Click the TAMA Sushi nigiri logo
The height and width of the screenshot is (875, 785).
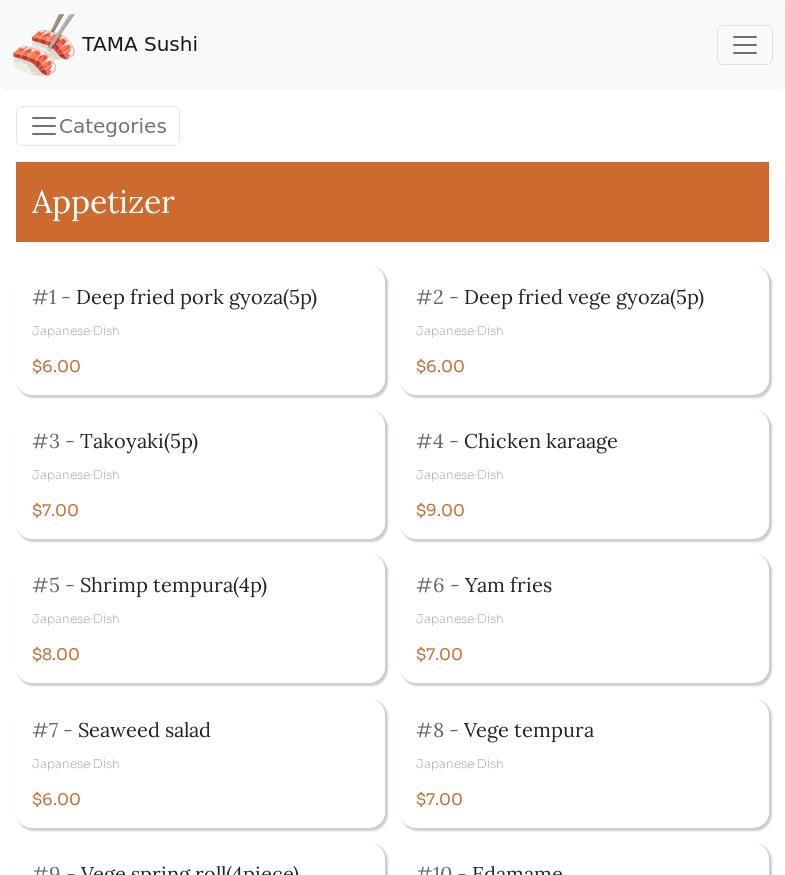coord(44,45)
